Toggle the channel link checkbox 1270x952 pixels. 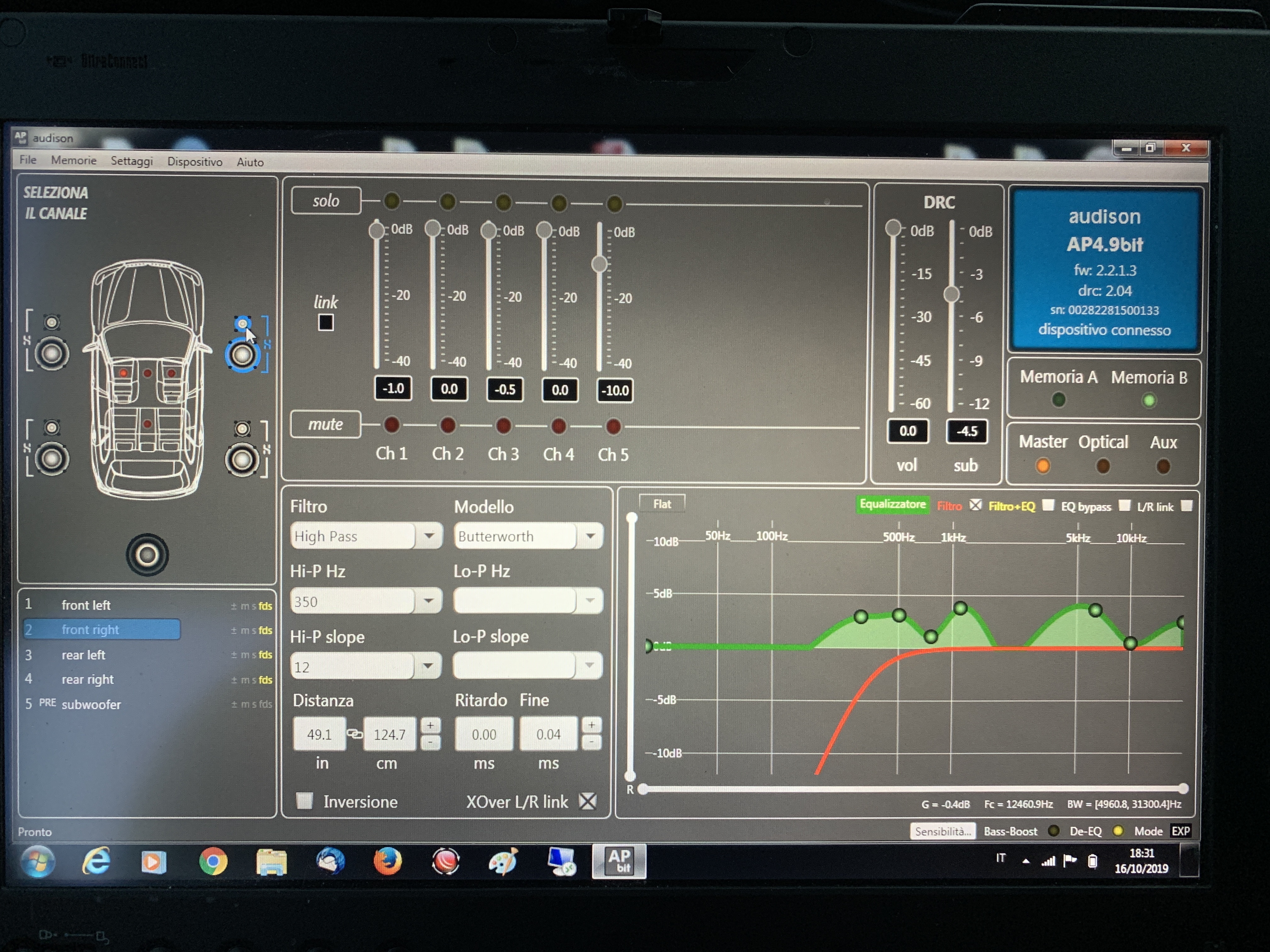[326, 322]
